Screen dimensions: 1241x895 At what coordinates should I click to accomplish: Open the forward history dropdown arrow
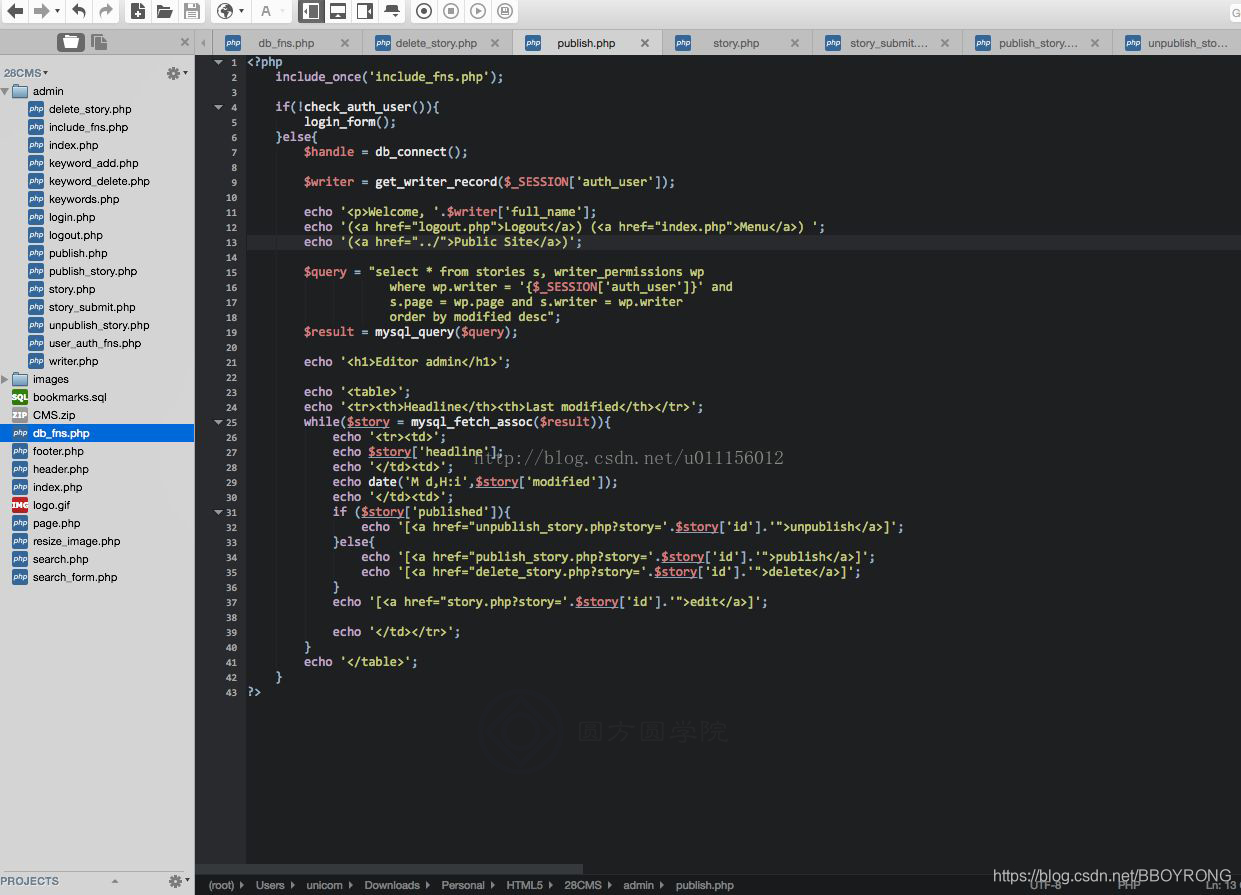(x=57, y=12)
